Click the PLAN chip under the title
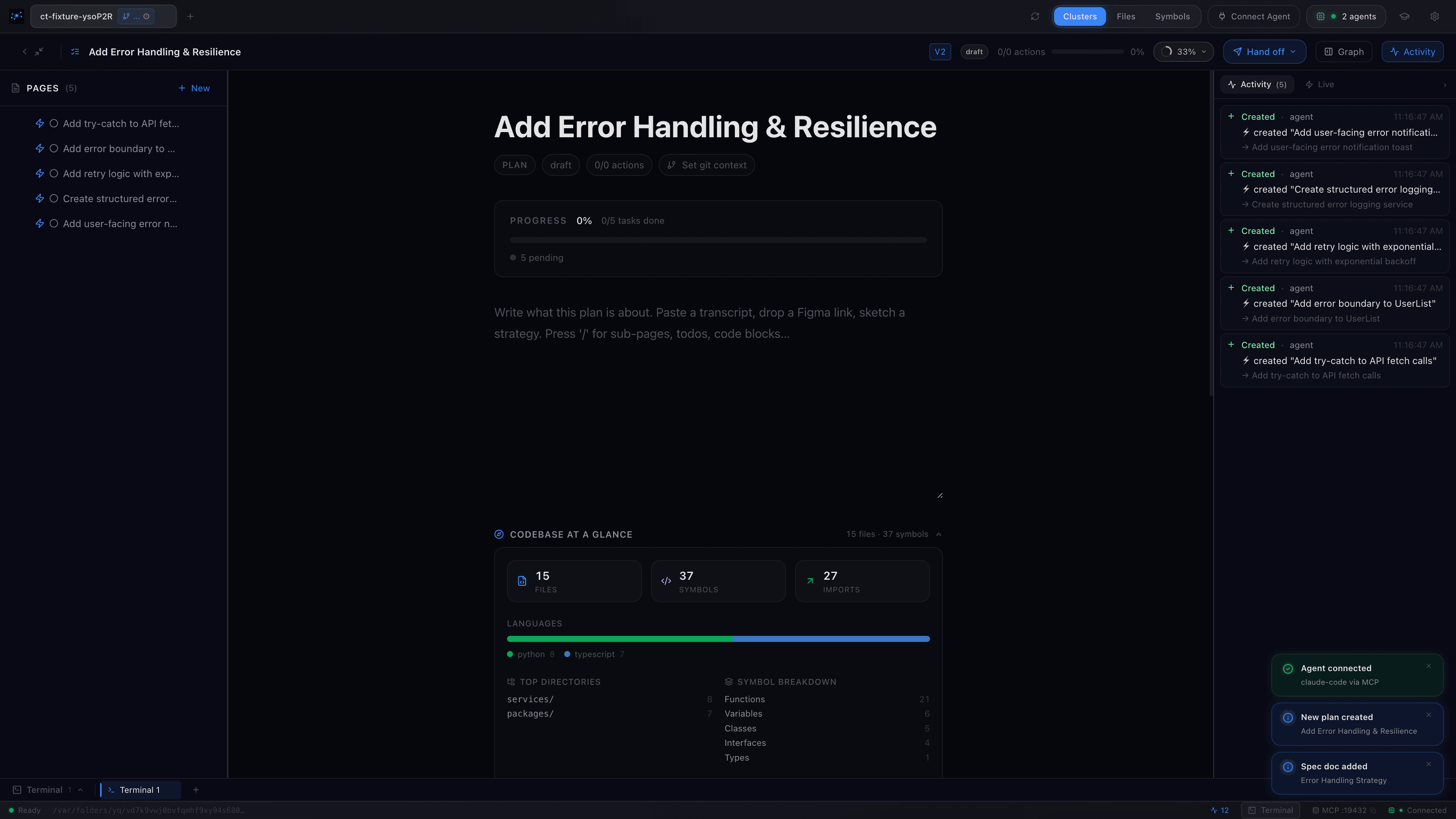Viewport: 1456px width, 819px height. click(515, 165)
